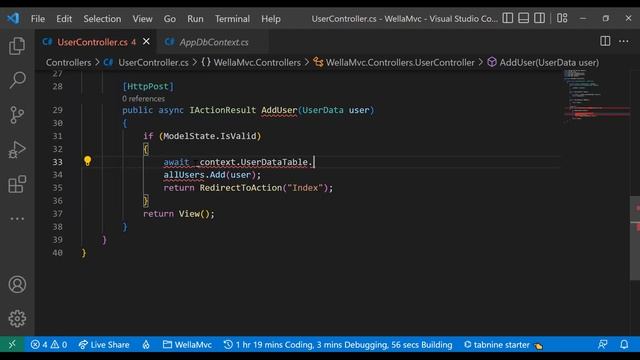Switch to the AppDbContext.cs tab

click(x=213, y=42)
